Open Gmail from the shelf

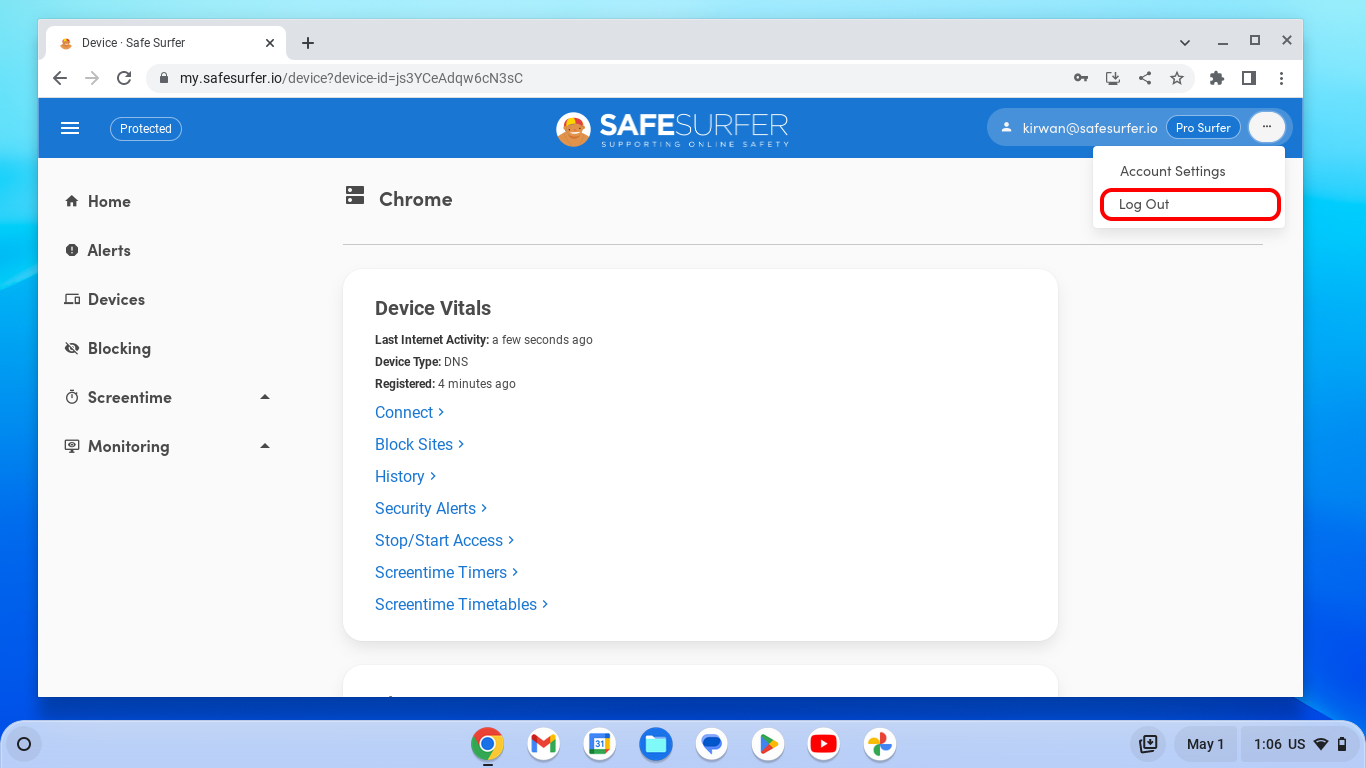pyautogui.click(x=543, y=744)
